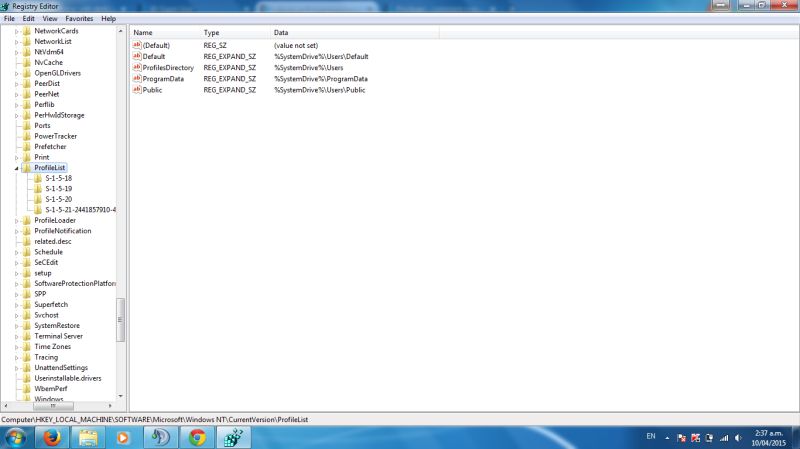Click the %SystemDrive%\ProgramData data value
This screenshot has height=449, width=800.
[x=320, y=79]
